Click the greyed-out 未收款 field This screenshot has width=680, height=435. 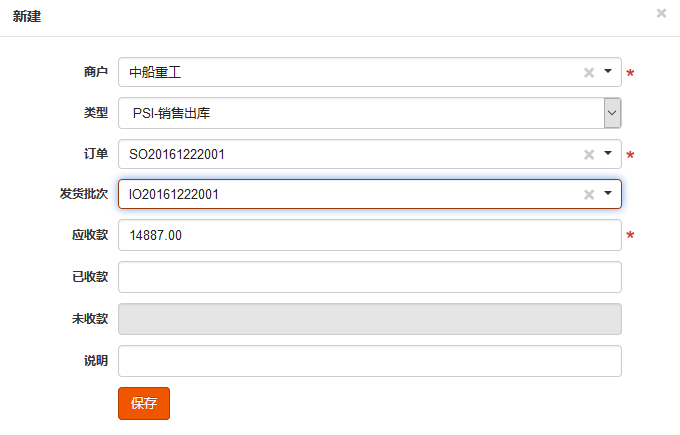(370, 319)
